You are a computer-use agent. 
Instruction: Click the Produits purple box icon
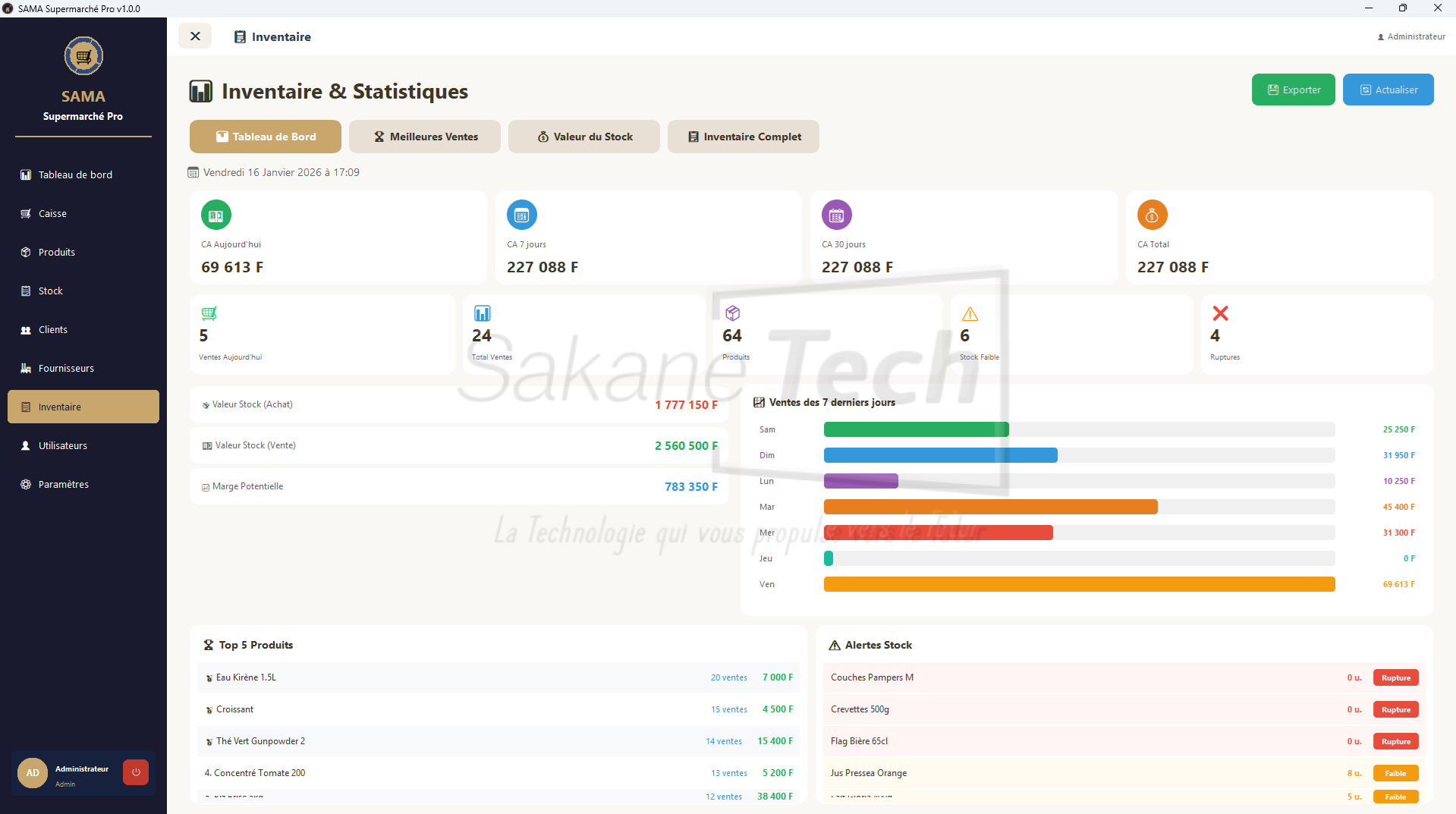tap(732, 313)
